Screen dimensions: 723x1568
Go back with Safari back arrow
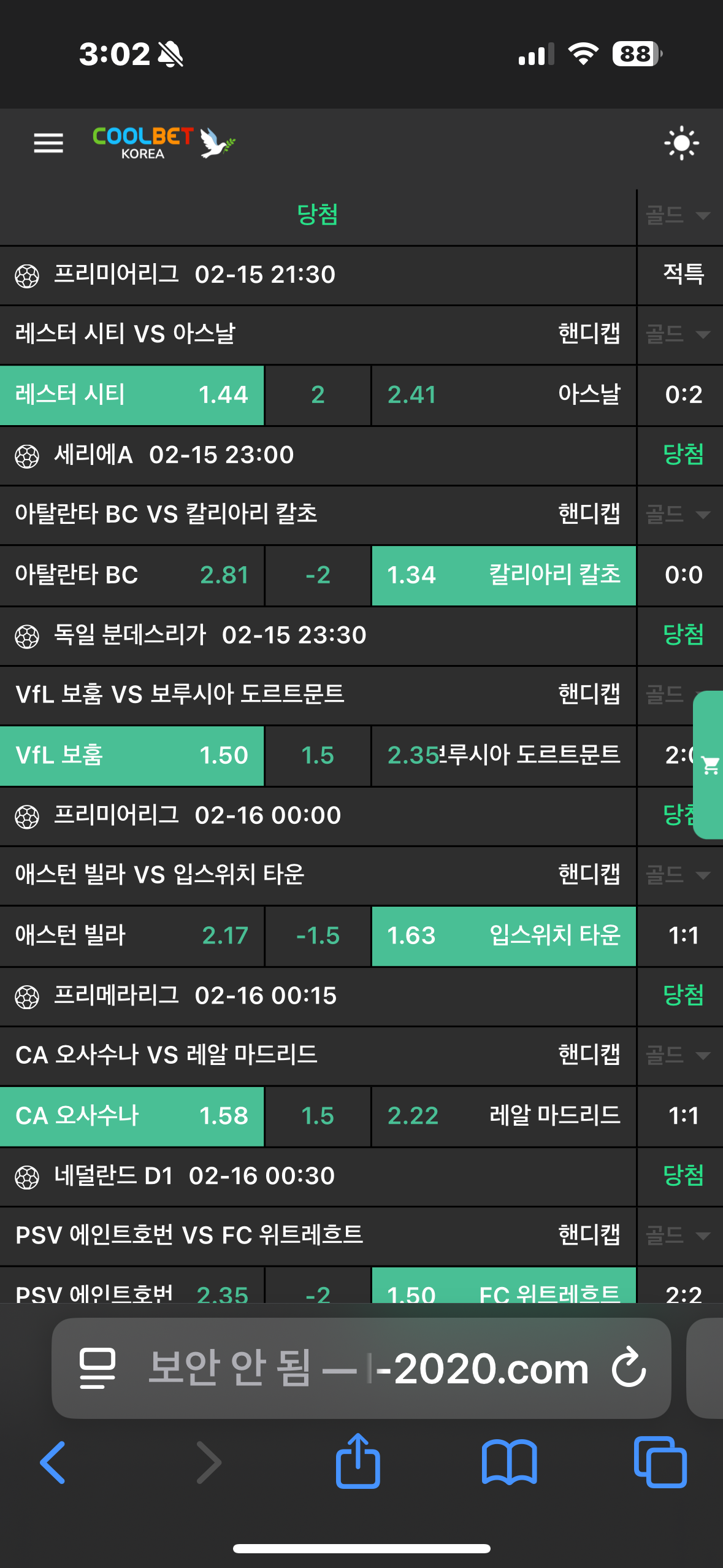click(x=53, y=1462)
